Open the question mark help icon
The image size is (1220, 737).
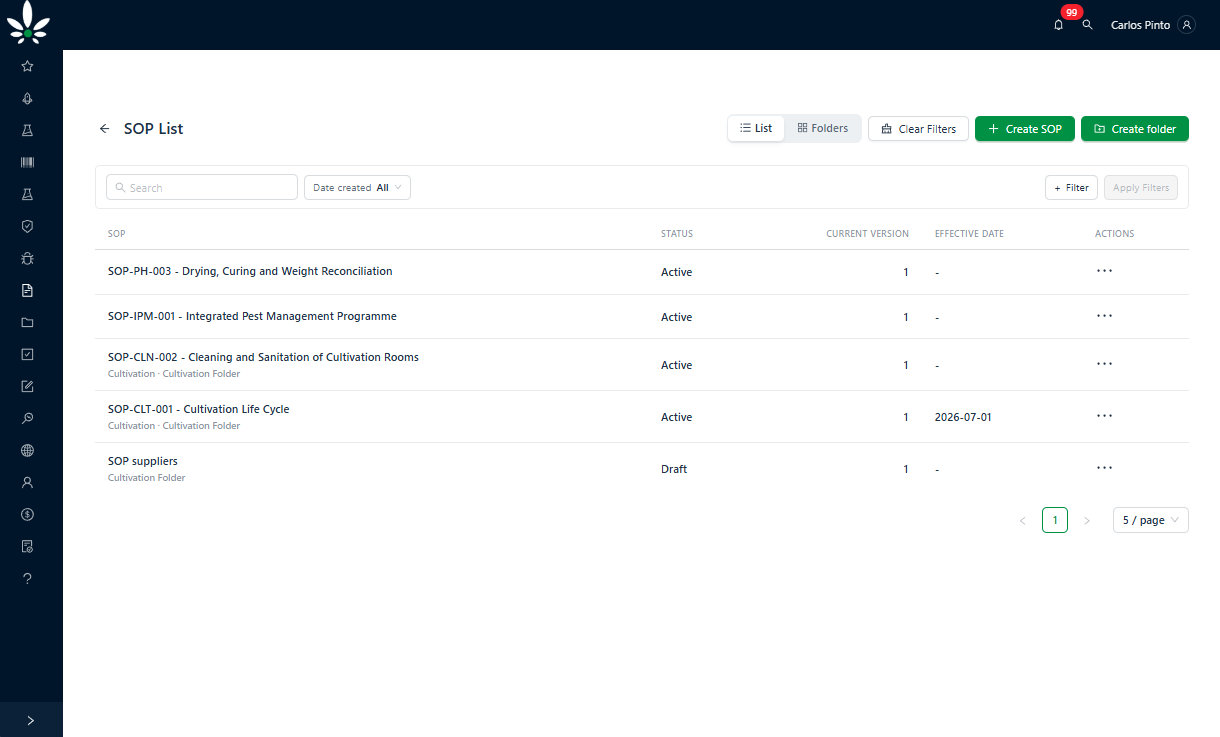pos(27,578)
